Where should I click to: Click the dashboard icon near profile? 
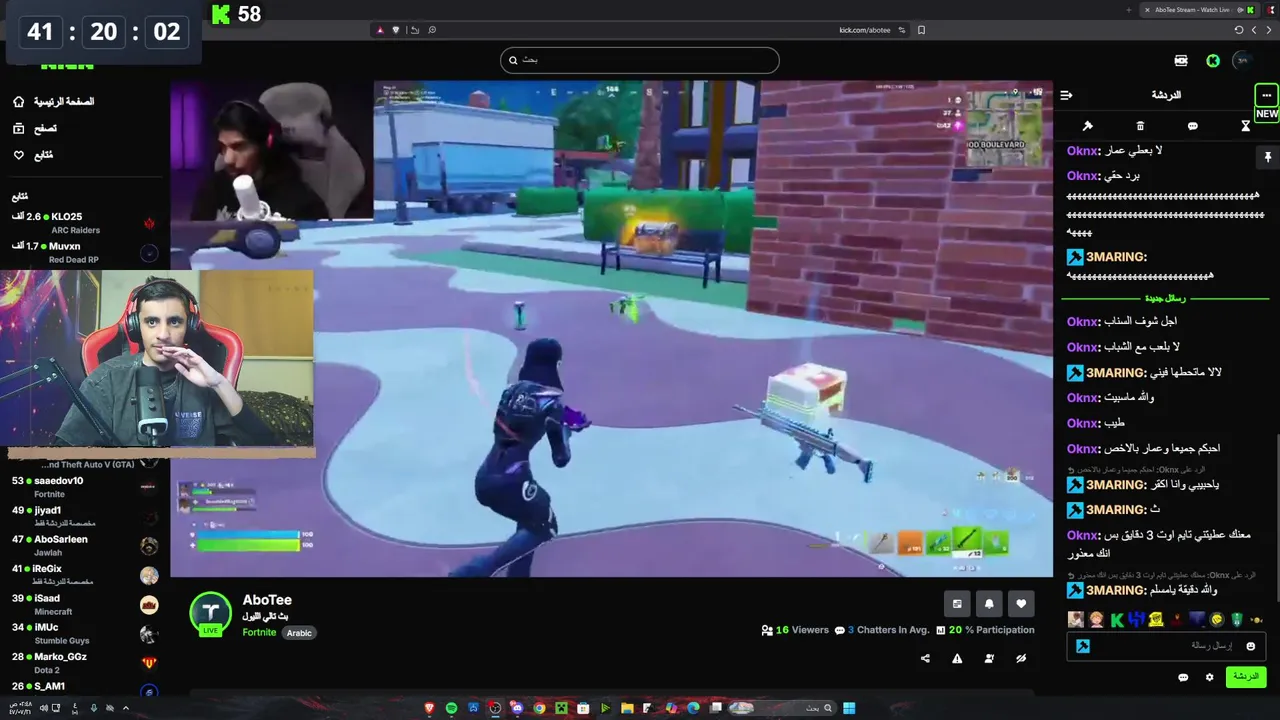[x=1181, y=60]
